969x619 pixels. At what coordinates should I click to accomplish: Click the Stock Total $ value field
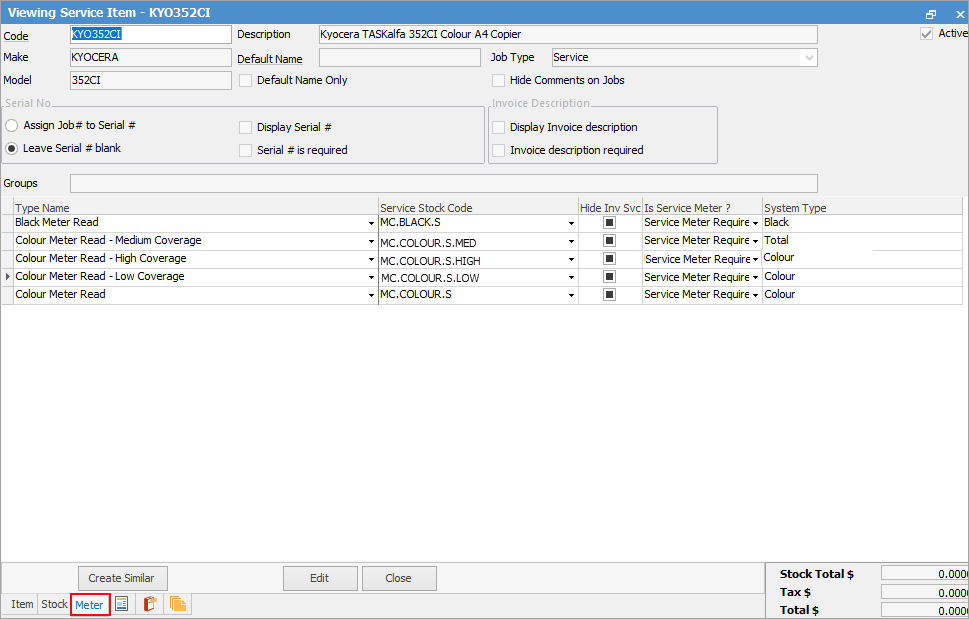click(x=925, y=574)
